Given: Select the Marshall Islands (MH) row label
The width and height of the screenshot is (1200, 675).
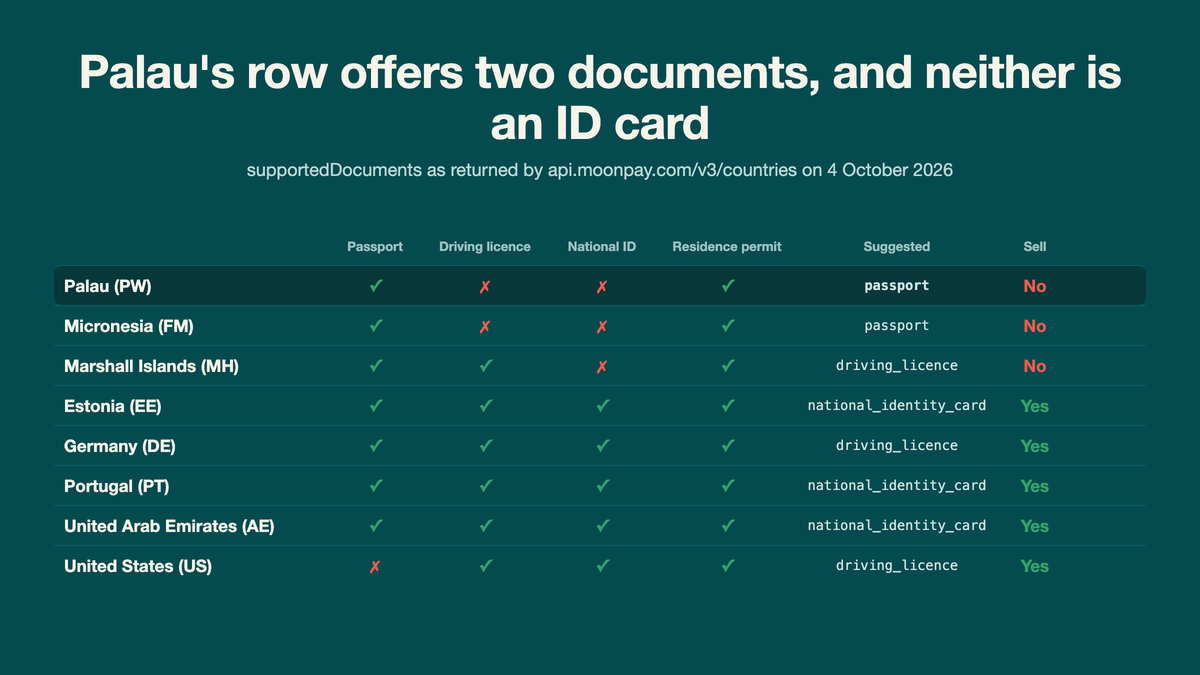Looking at the screenshot, I should click(151, 366).
